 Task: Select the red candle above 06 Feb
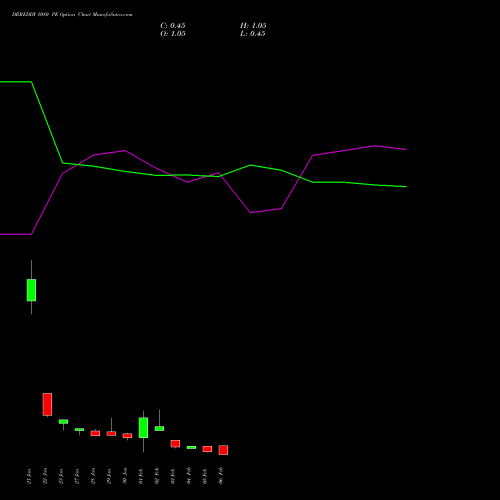click(223, 450)
